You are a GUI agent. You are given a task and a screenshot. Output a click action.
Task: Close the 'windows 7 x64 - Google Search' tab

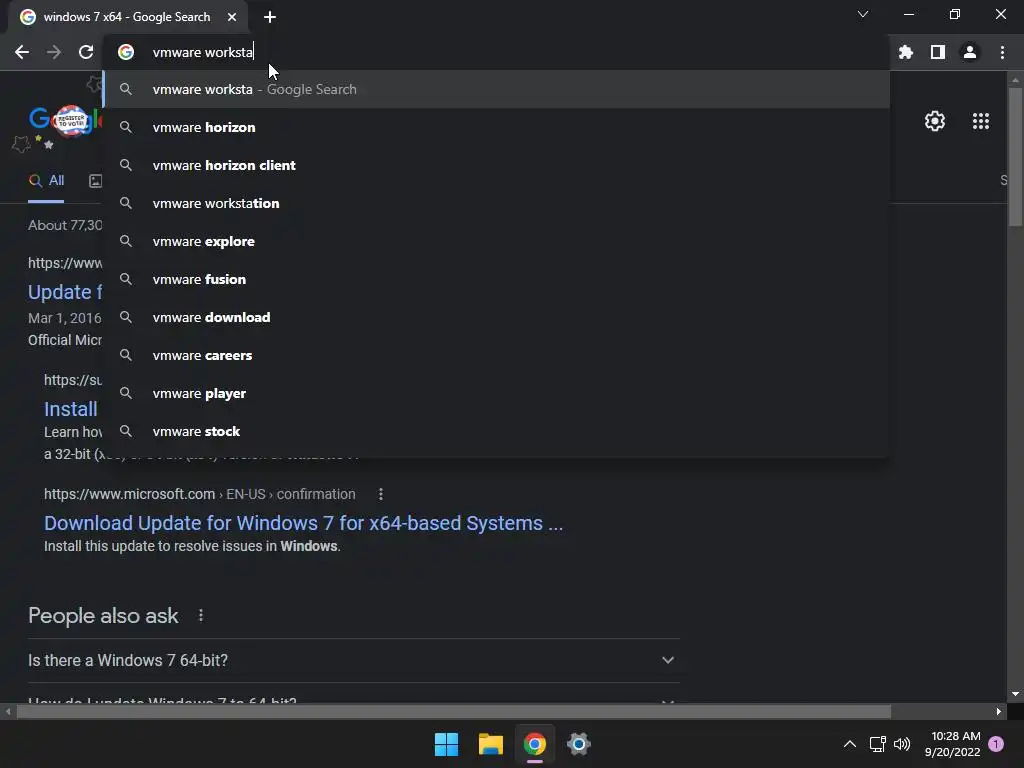coord(232,17)
